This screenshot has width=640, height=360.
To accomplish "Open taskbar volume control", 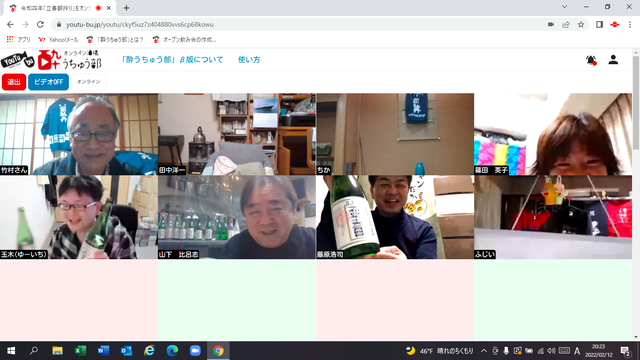I will click(x=551, y=351).
